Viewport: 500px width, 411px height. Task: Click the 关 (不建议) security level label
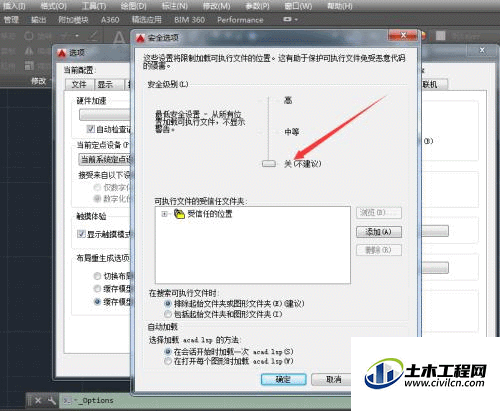303,164
